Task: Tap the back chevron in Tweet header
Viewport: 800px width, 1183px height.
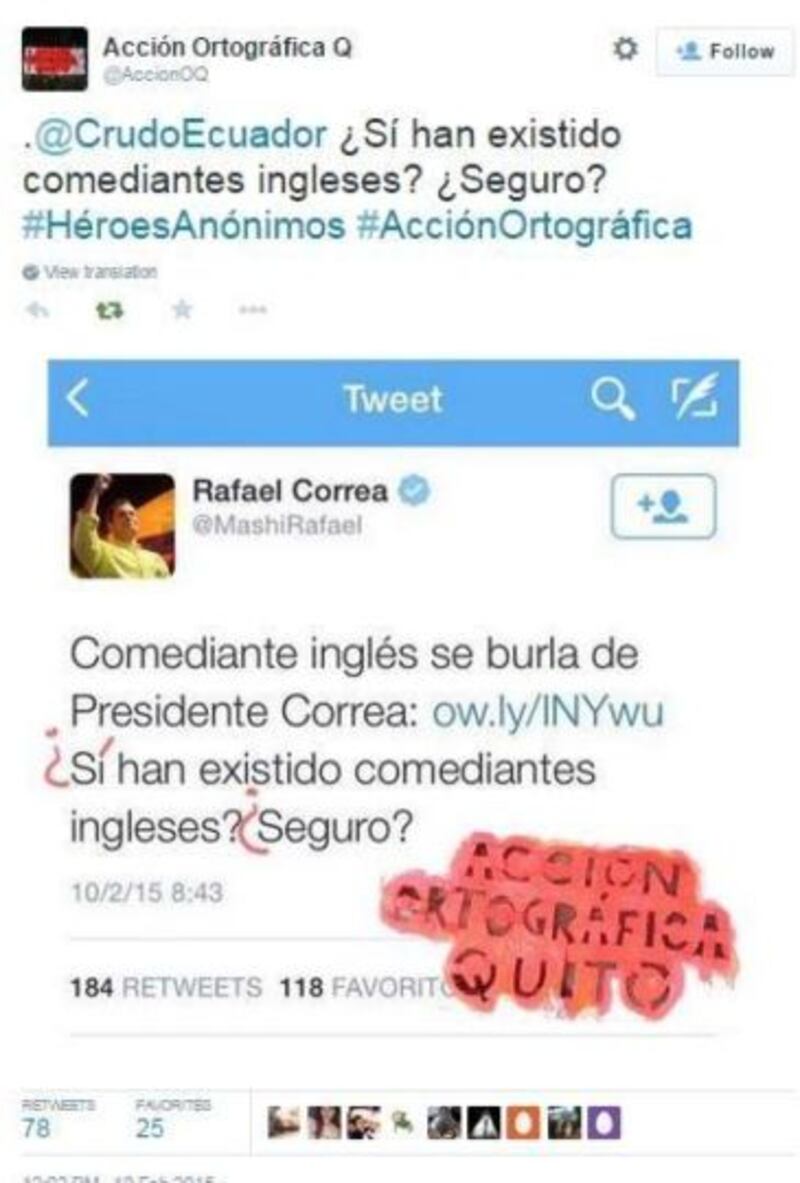Action: coord(78,398)
